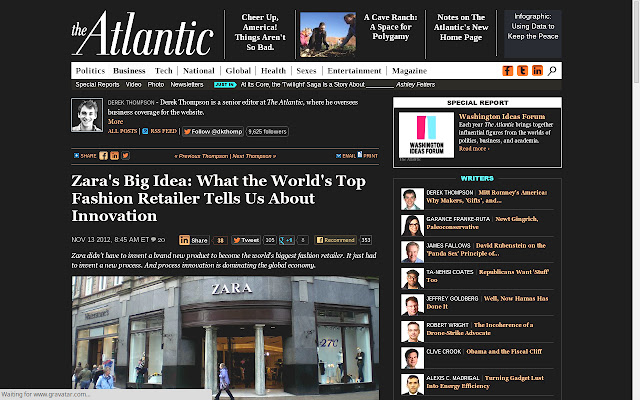Open the Magazine section
The height and width of the screenshot is (400, 640).
pyautogui.click(x=409, y=71)
